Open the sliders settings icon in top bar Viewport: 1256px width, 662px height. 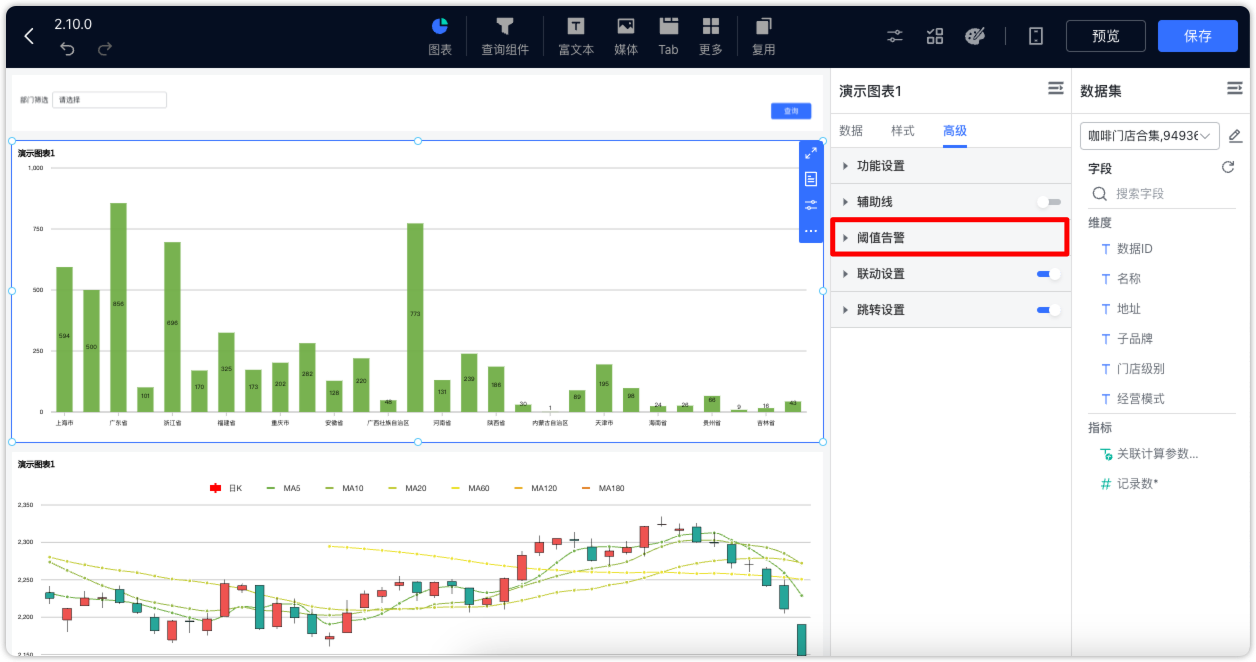895,36
